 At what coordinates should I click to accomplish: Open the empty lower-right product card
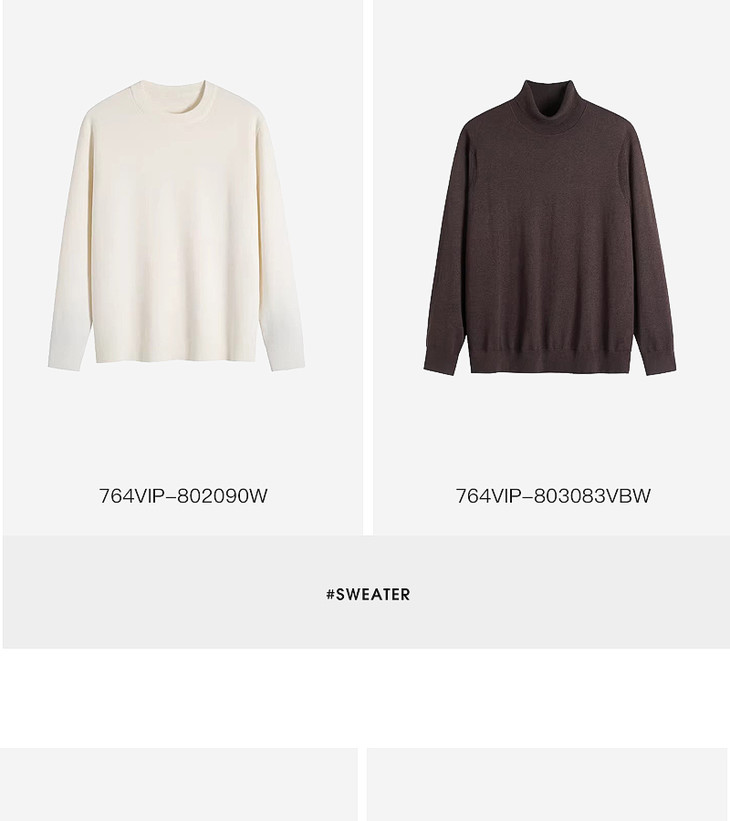547,784
